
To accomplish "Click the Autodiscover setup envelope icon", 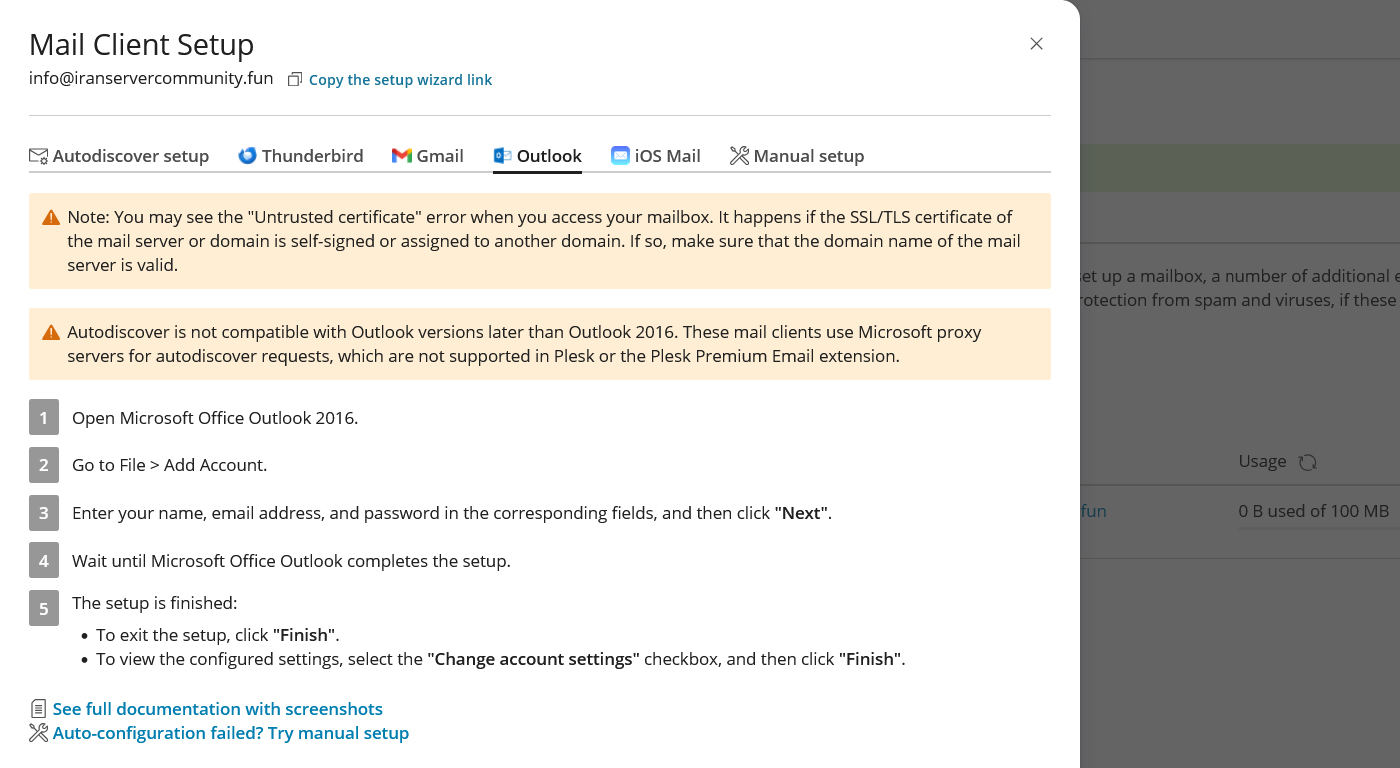I will pos(38,155).
